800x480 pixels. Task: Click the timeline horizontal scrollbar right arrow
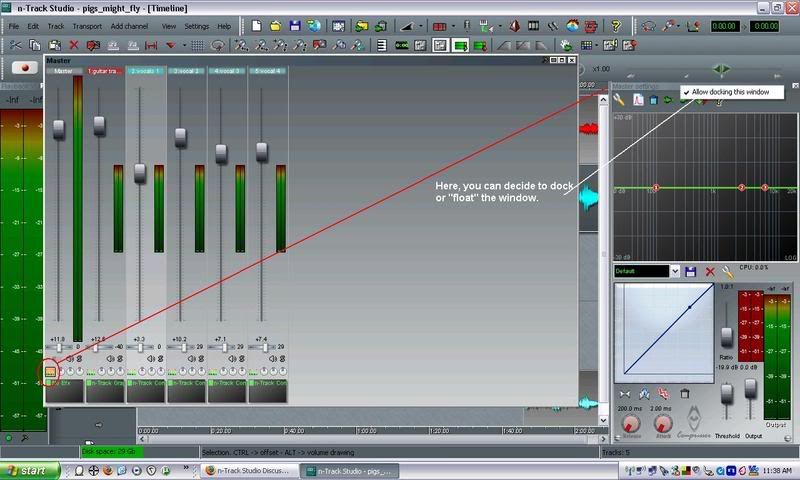604,439
